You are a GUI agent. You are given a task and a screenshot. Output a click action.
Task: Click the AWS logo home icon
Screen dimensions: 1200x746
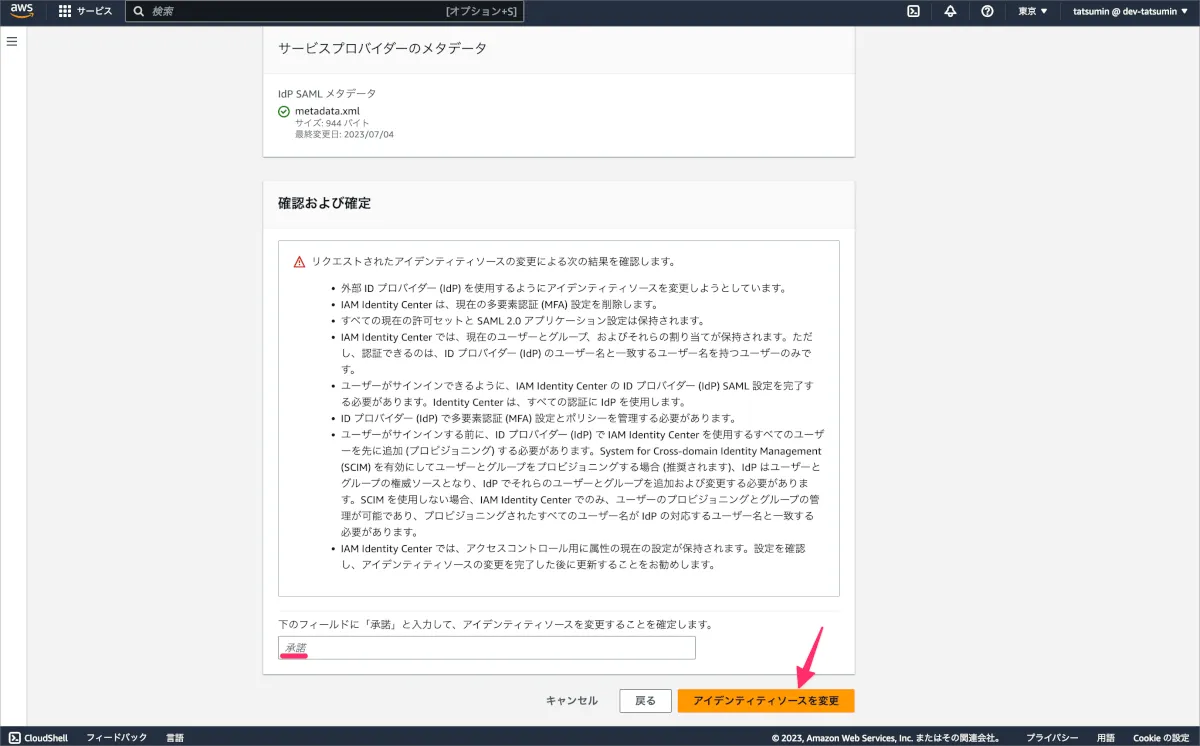point(22,11)
